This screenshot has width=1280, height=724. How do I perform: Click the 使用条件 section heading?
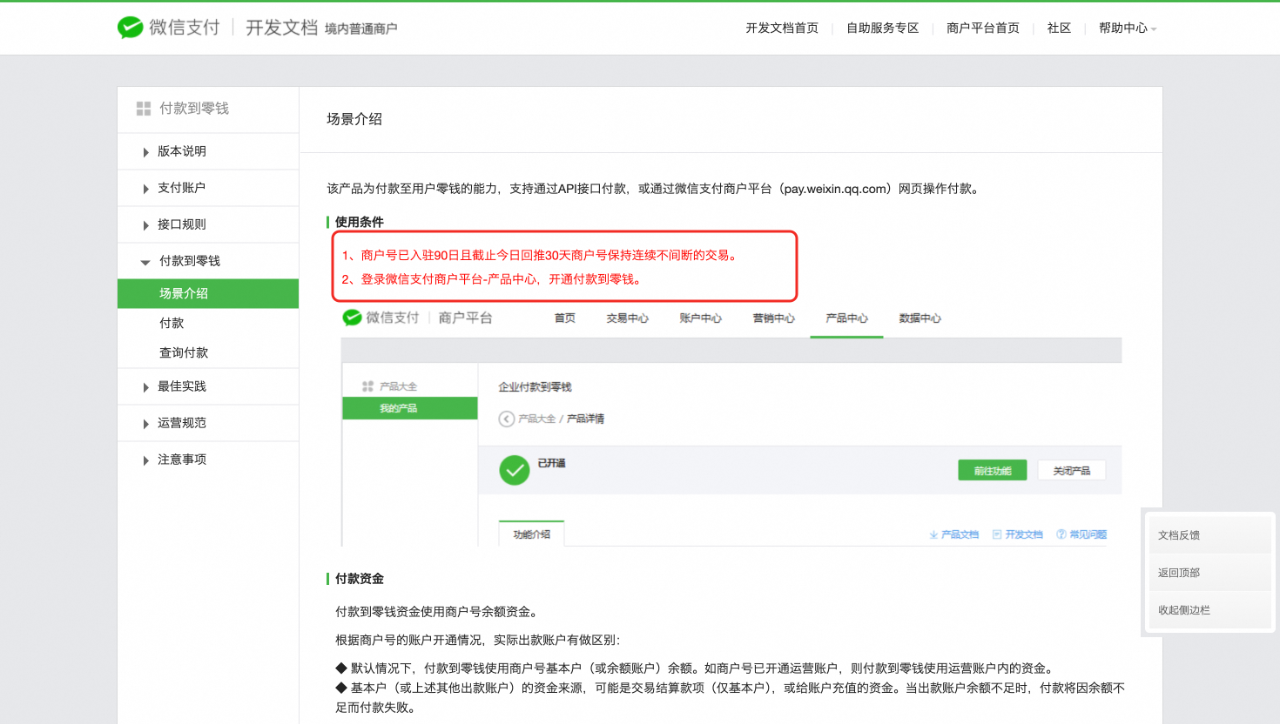tap(359, 222)
